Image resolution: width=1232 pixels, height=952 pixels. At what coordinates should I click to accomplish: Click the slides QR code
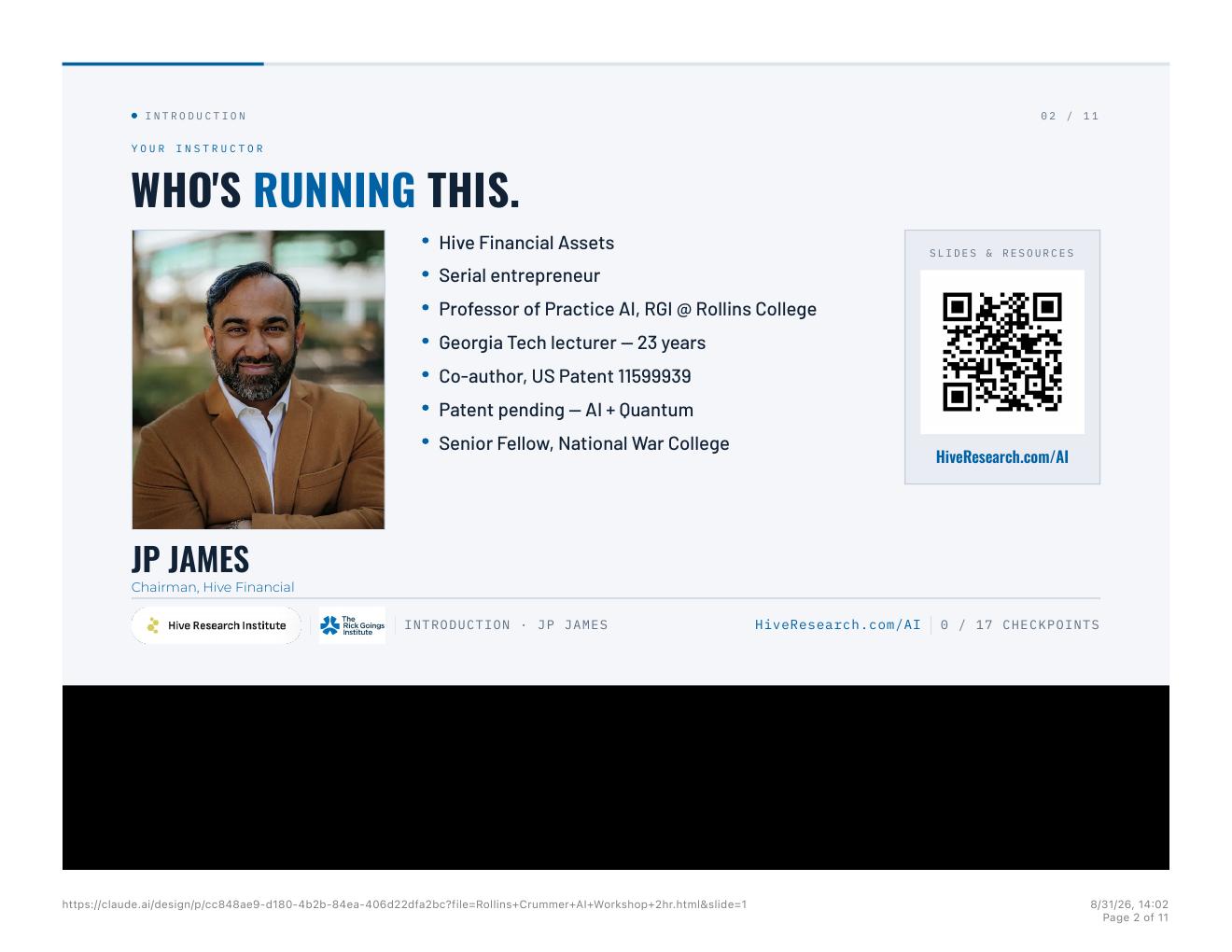click(x=1002, y=352)
